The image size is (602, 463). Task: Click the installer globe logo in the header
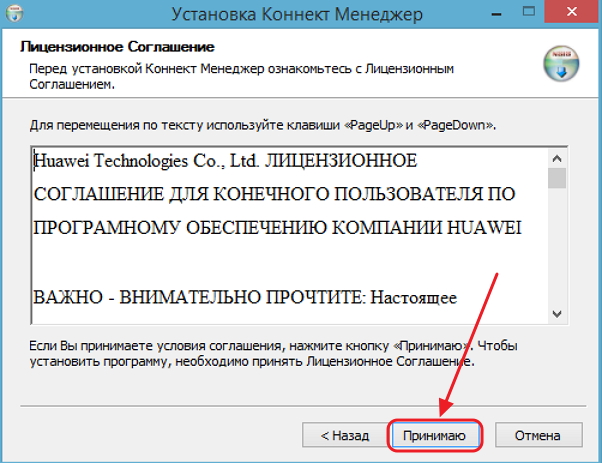coord(561,63)
